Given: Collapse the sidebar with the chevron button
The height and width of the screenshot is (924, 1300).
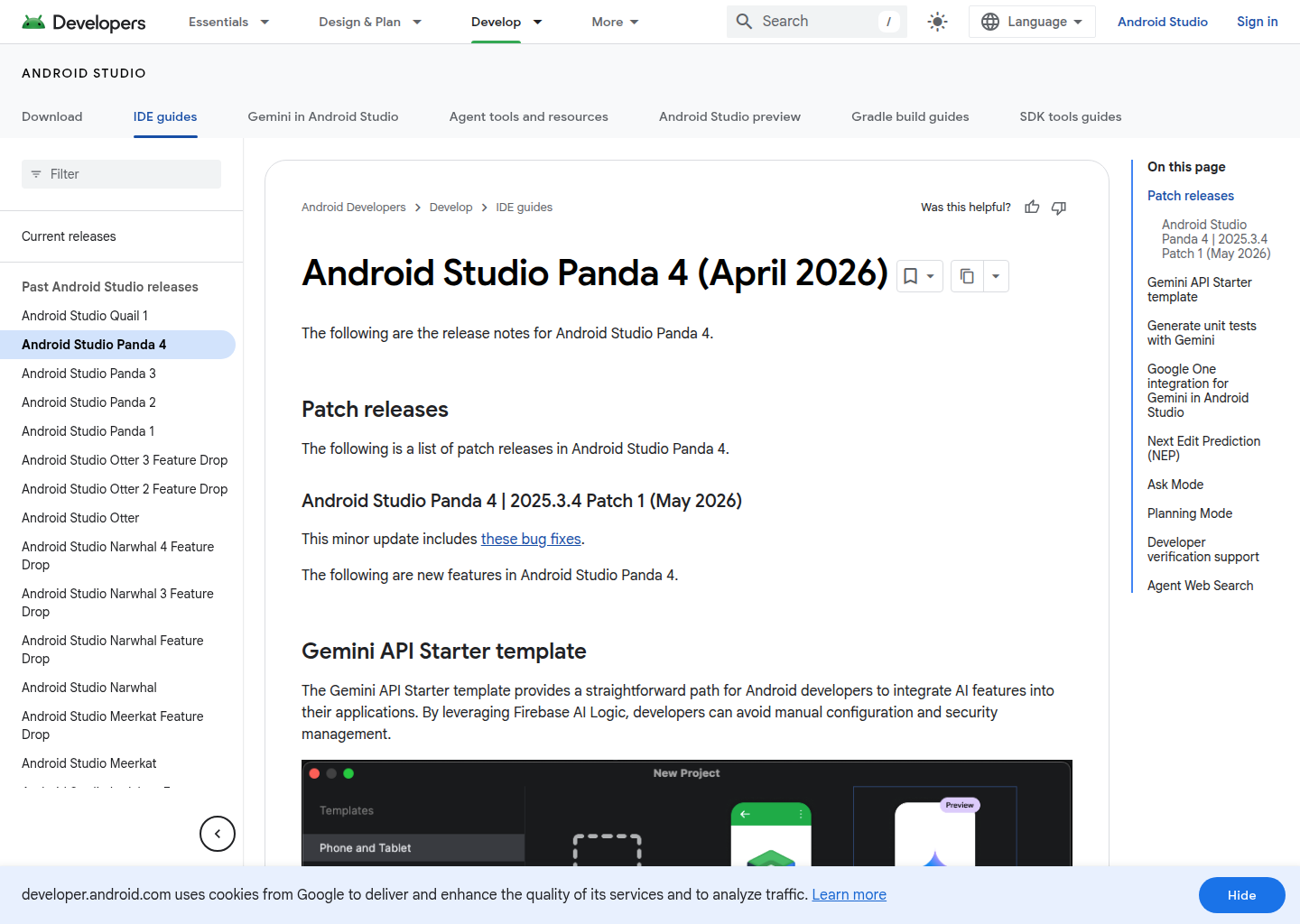Looking at the screenshot, I should pos(218,834).
